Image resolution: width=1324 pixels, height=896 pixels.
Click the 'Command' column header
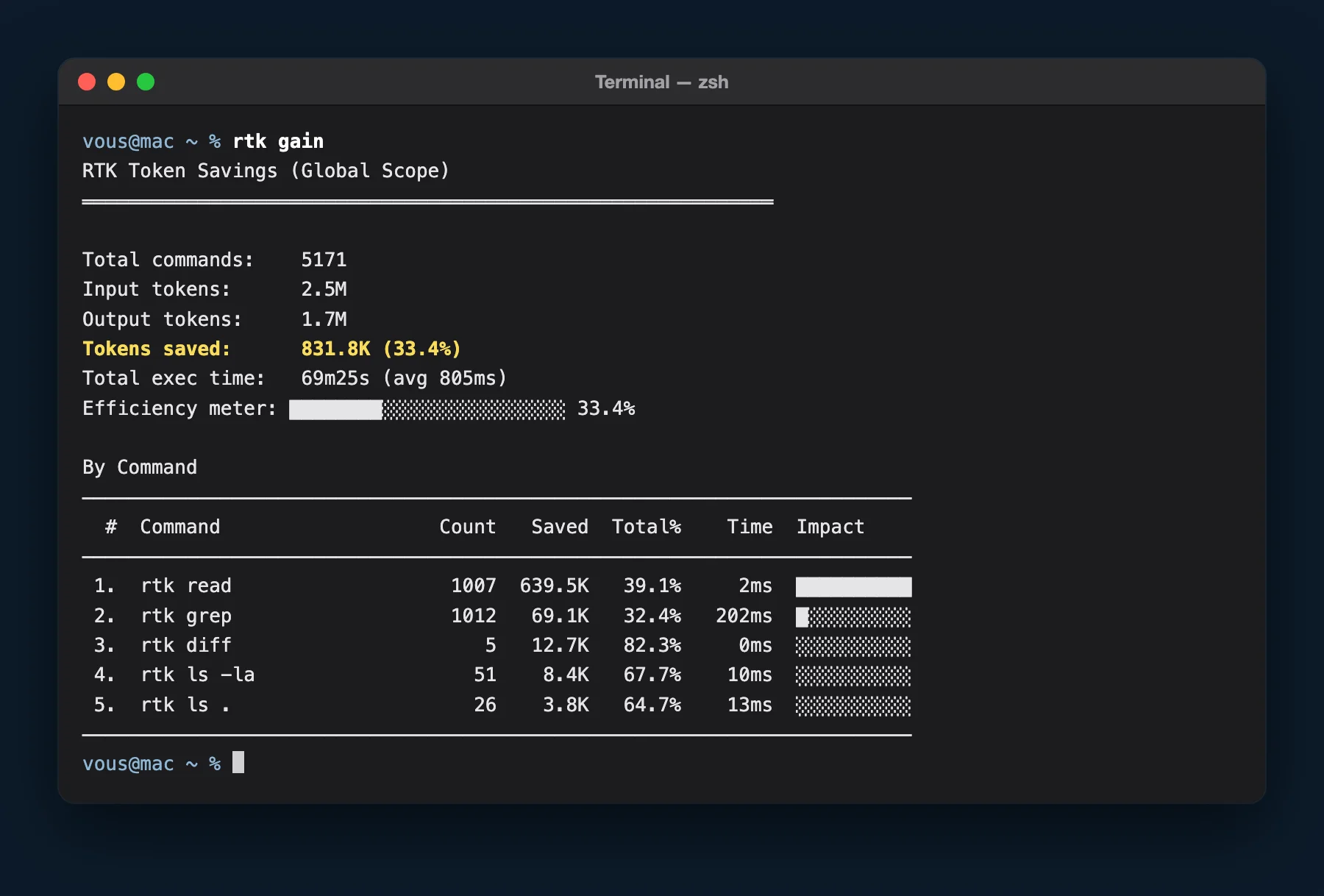(180, 527)
